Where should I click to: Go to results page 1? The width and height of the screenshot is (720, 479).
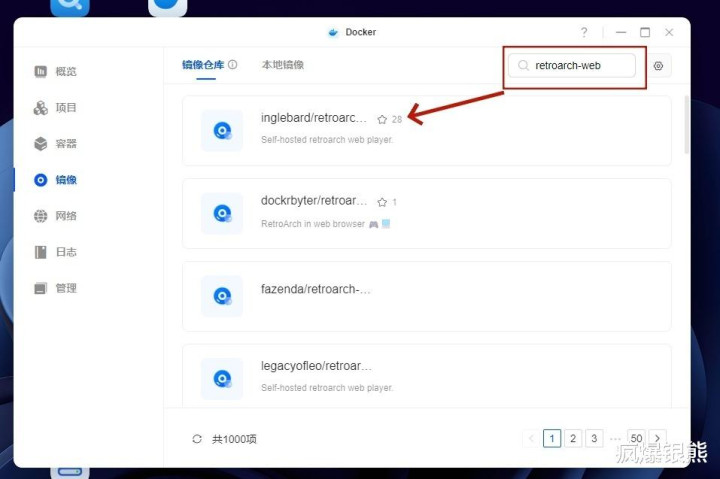[x=552, y=438]
